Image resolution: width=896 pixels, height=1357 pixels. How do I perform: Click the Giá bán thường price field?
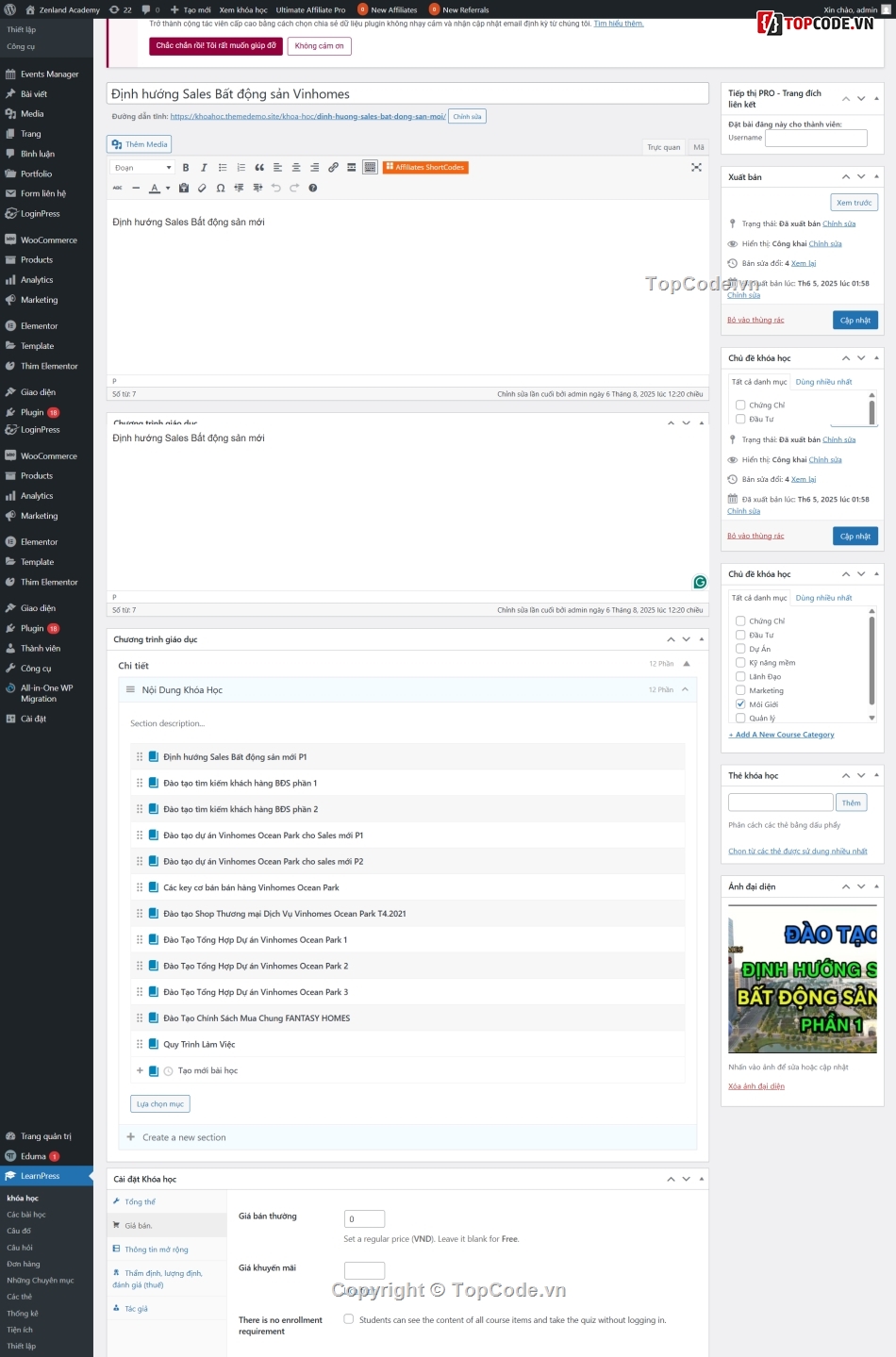coord(364,1218)
